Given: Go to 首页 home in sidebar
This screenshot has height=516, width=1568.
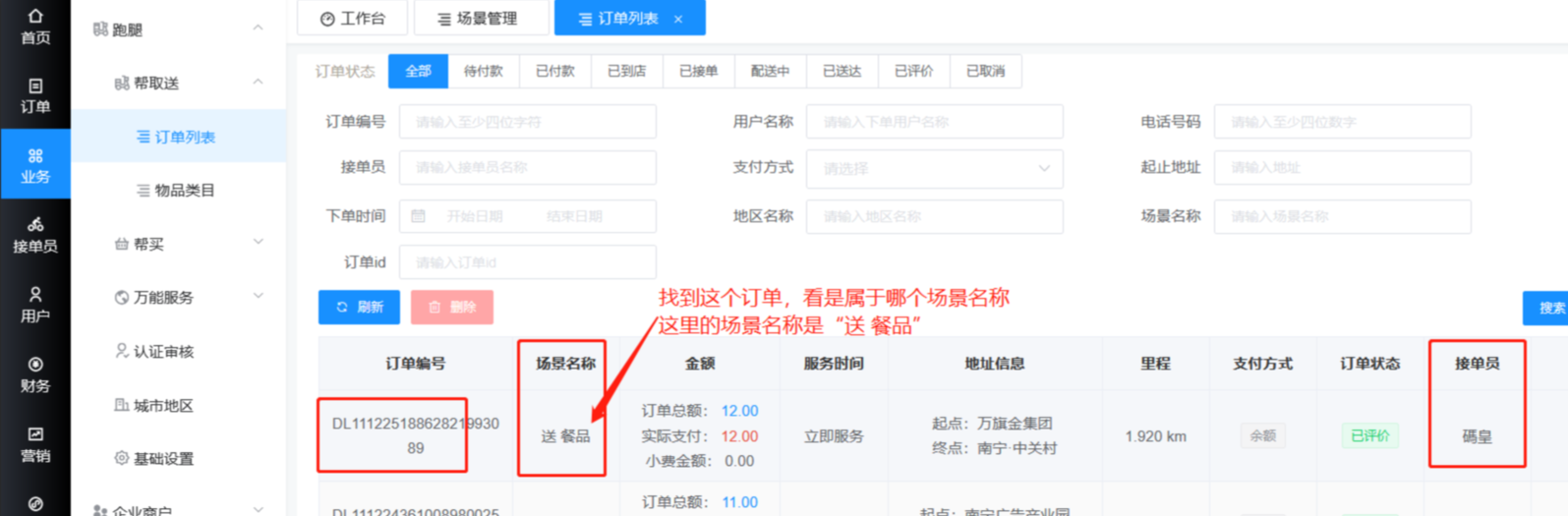Looking at the screenshot, I should 35,27.
